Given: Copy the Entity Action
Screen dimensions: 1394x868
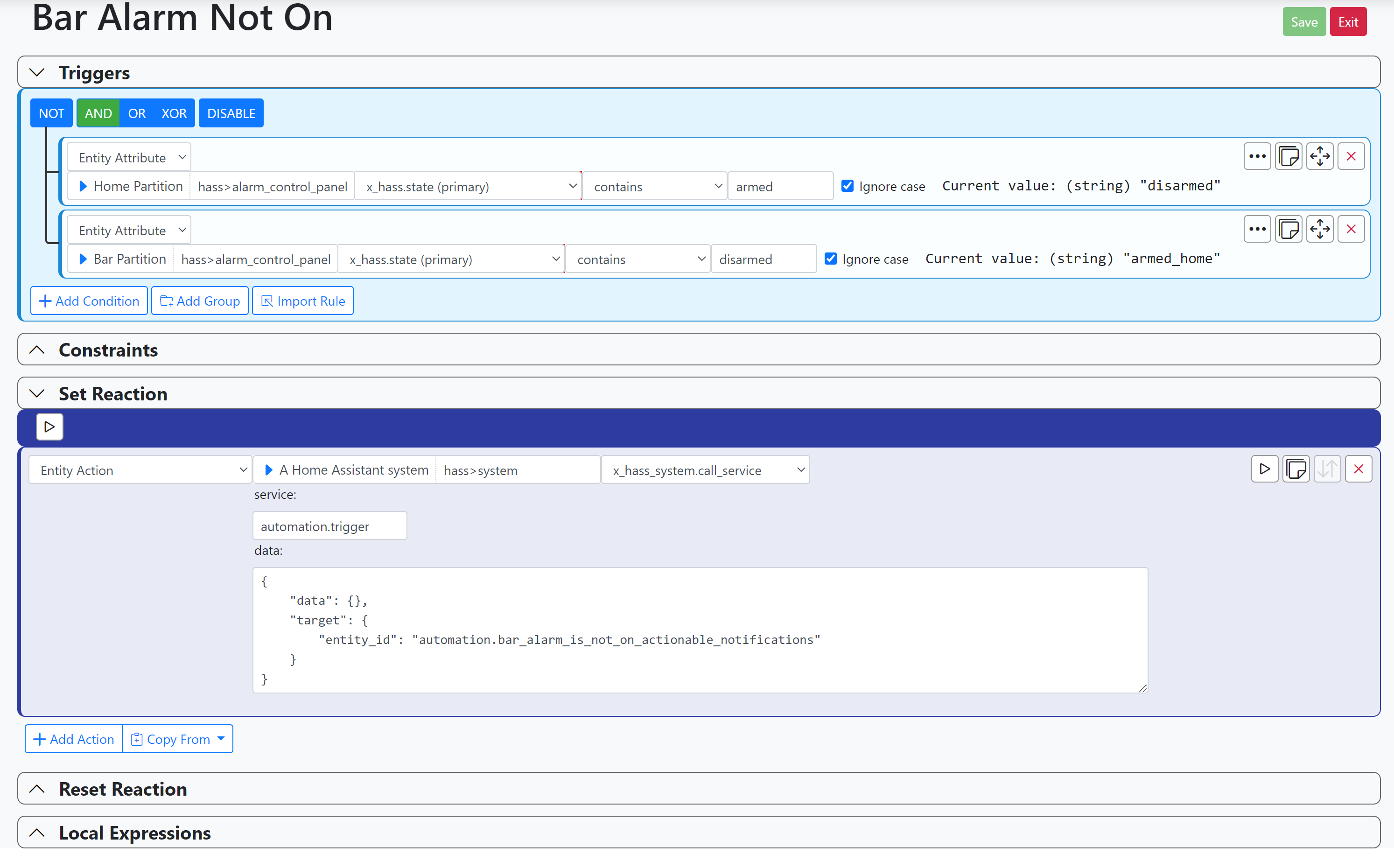Looking at the screenshot, I should coord(1296,469).
